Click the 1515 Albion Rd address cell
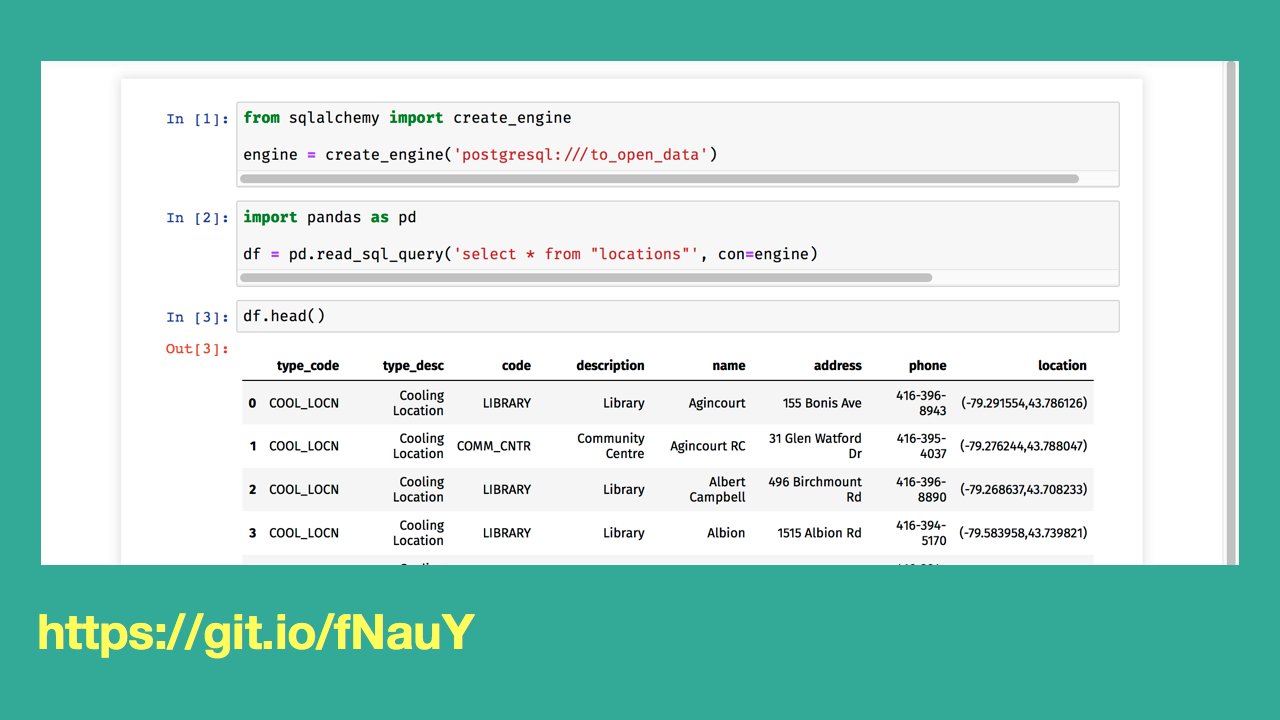The width and height of the screenshot is (1280, 720). (x=819, y=533)
